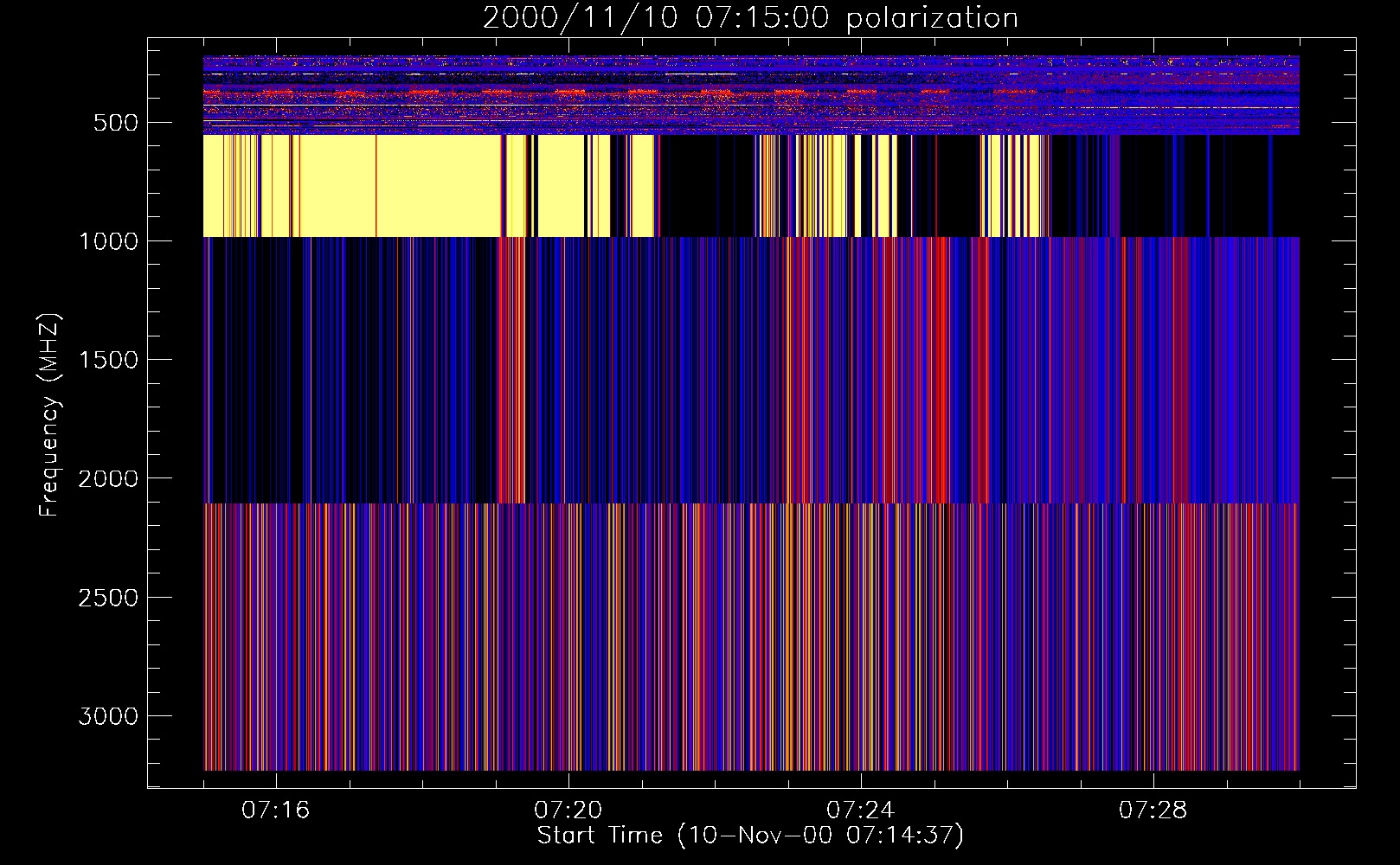Select the 2500 frequency tick label
The image size is (1400, 865).
point(108,598)
